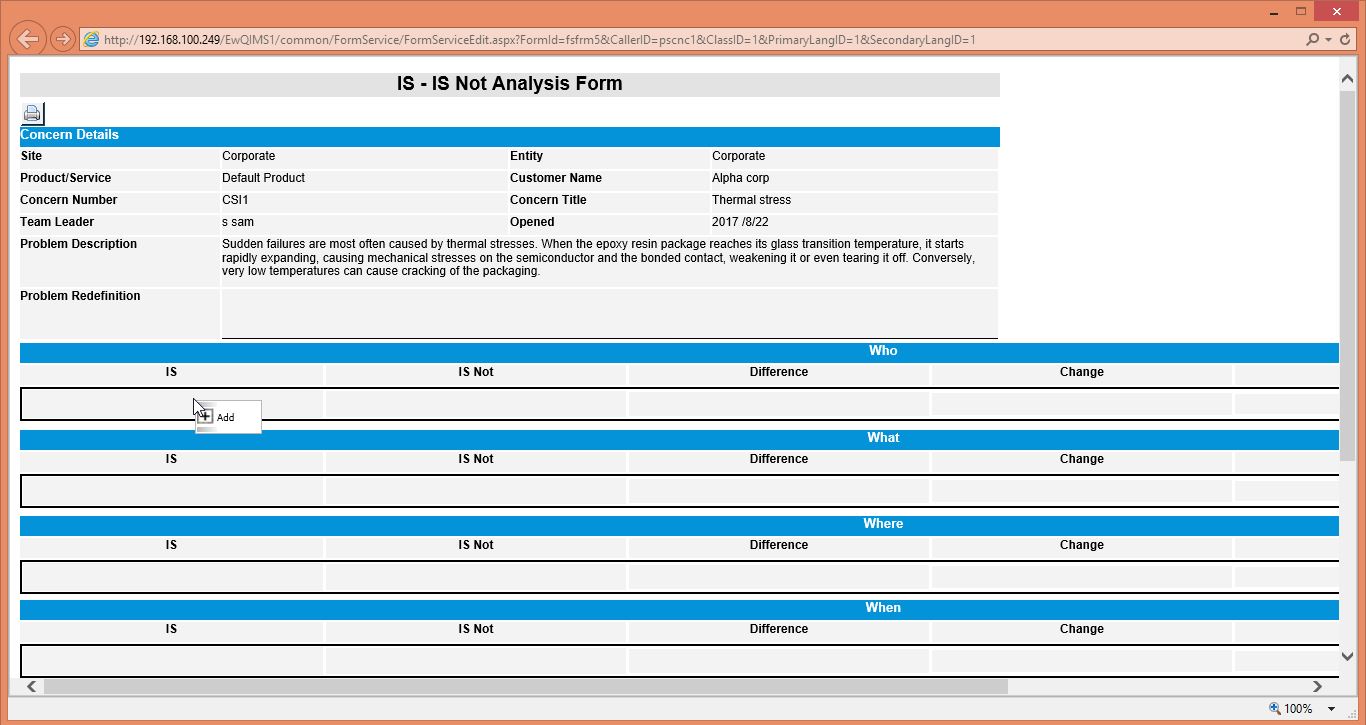
Task: Minimize the browser window
Action: tap(1275, 12)
